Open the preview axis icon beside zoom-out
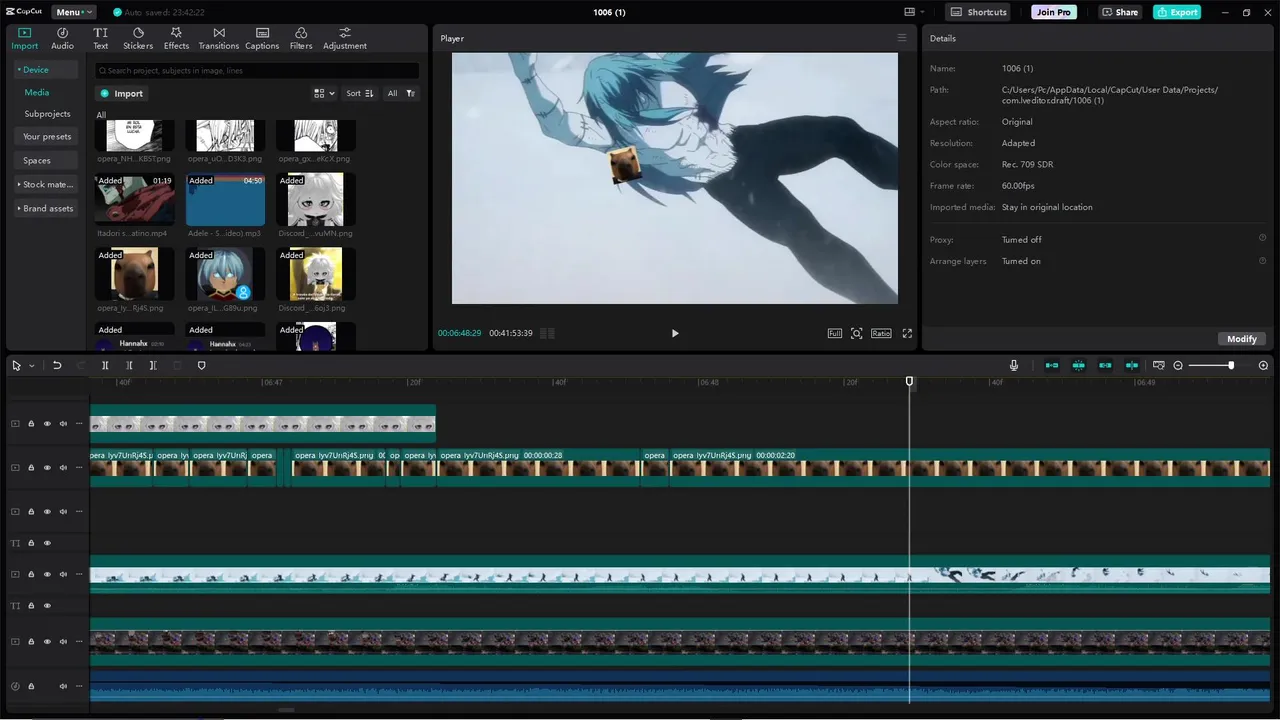 click(1159, 366)
